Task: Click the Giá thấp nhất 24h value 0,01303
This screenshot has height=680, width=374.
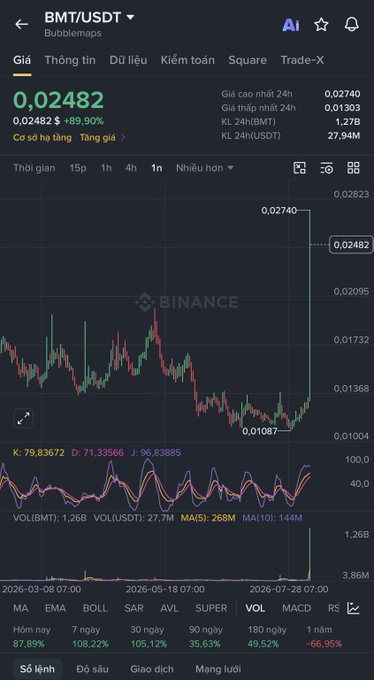Action: click(342, 108)
